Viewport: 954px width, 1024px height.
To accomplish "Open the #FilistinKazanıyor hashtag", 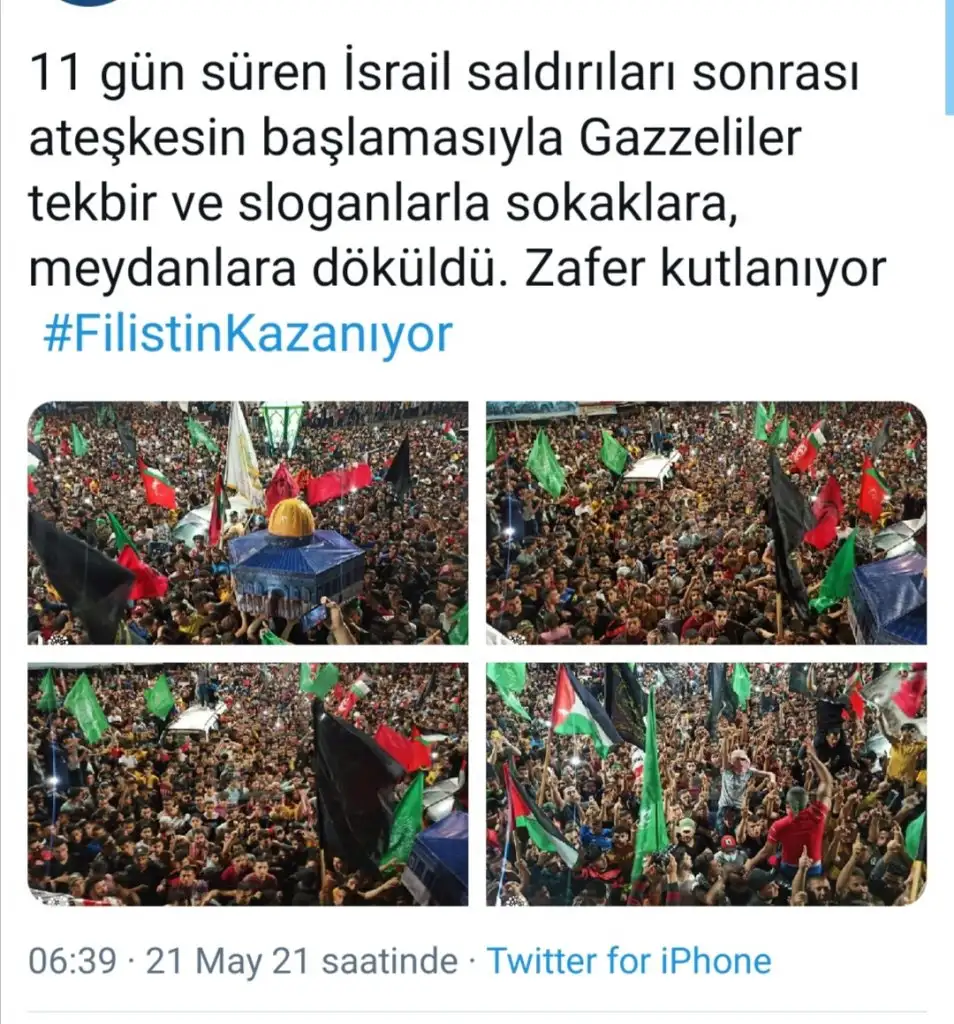I will click(248, 334).
